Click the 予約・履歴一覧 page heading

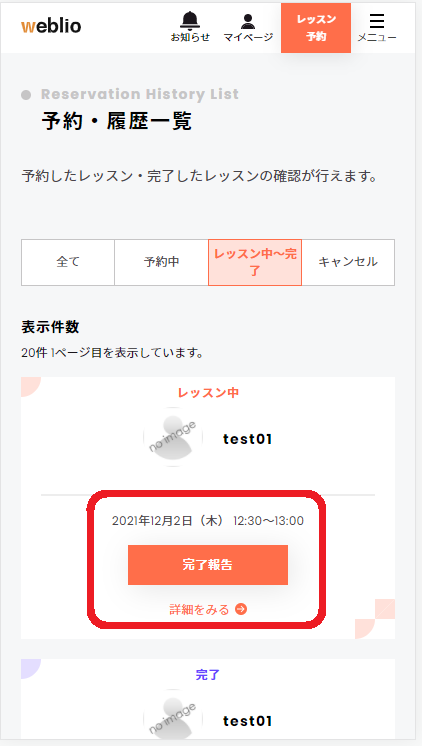117,121
